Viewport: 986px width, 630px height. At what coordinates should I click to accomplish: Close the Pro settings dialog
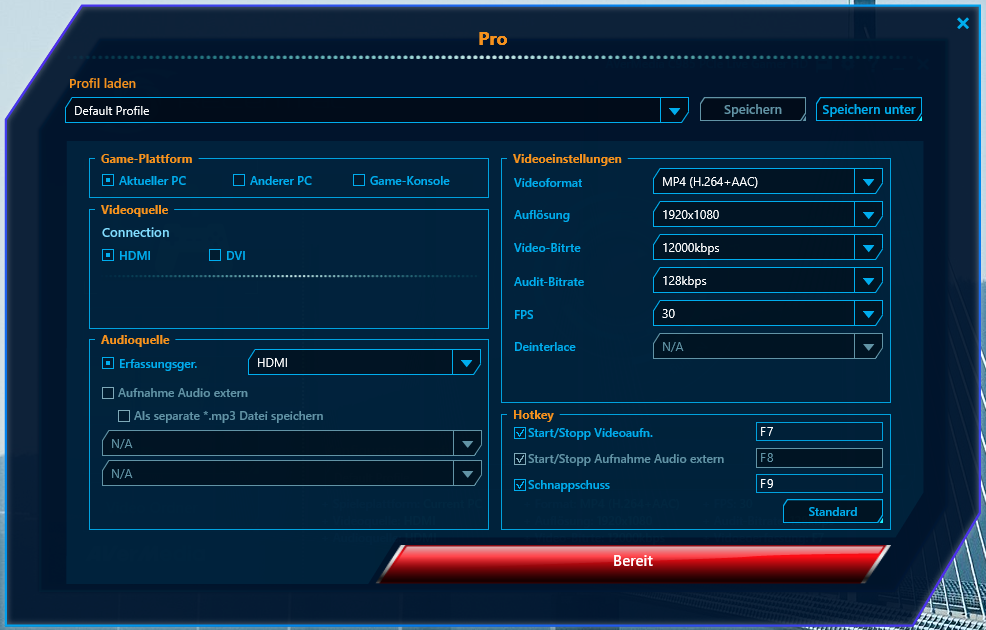[x=963, y=23]
